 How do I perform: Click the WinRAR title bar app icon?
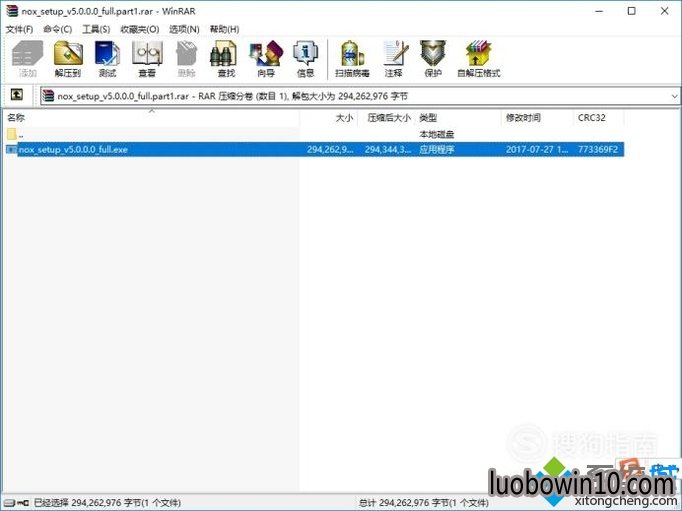12,11
